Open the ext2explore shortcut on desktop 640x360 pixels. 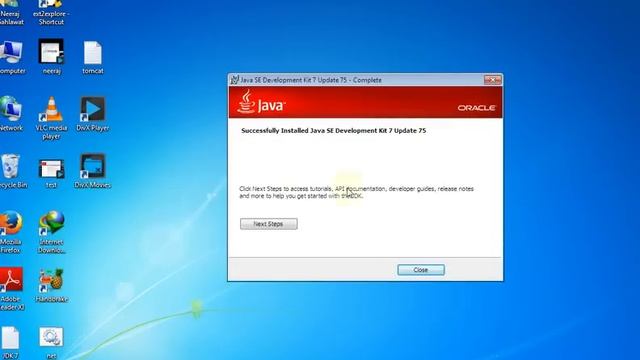tap(51, 13)
